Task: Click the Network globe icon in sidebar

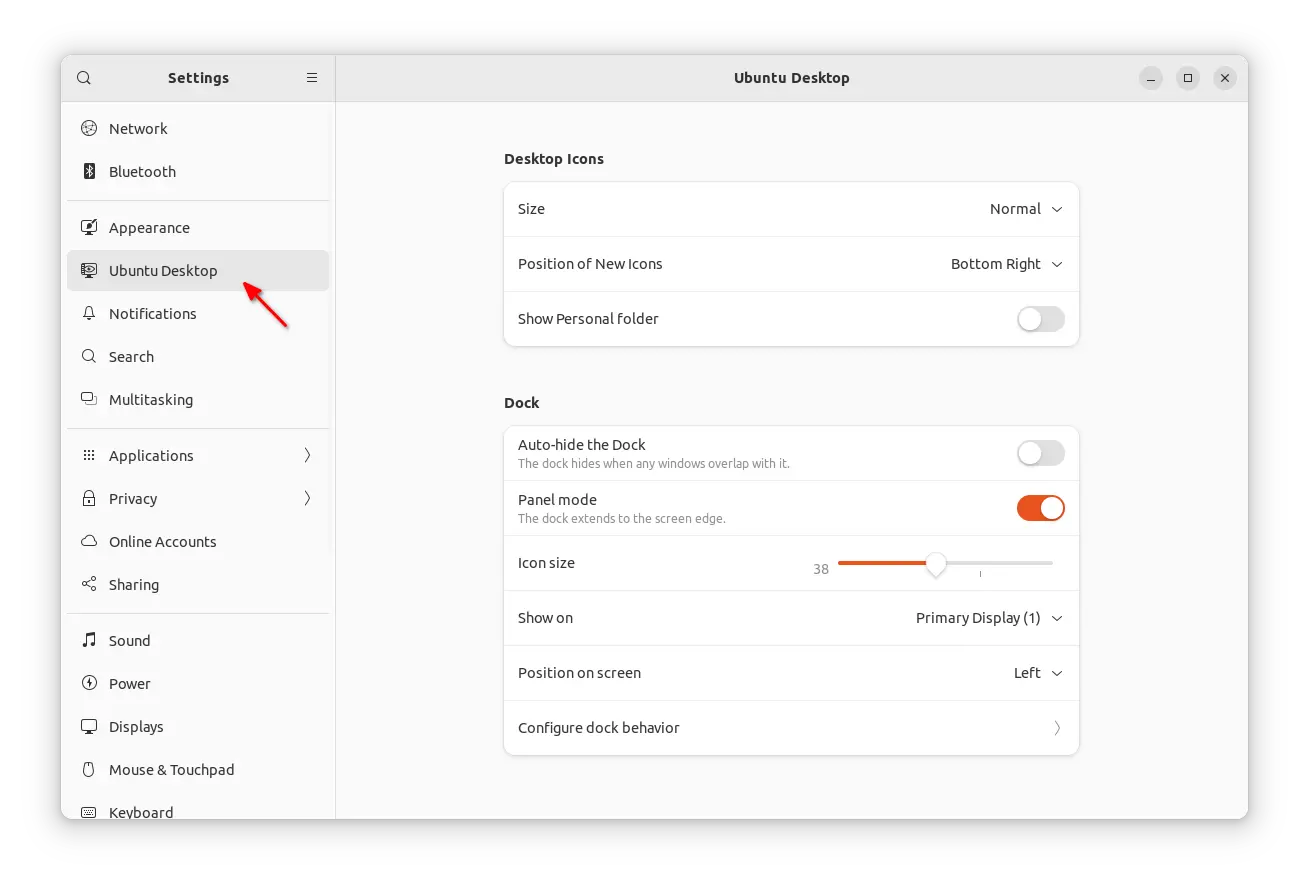Action: click(89, 128)
